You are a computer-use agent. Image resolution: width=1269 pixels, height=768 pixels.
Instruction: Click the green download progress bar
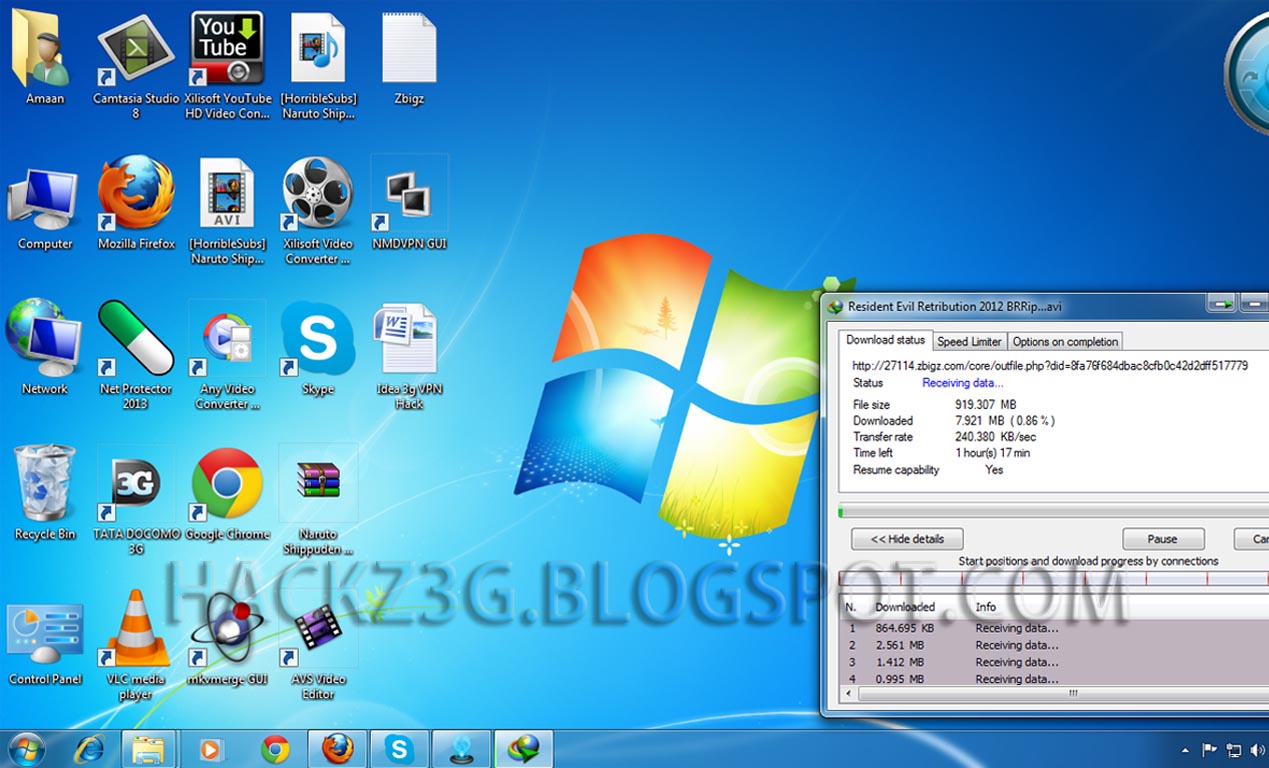(1053, 512)
